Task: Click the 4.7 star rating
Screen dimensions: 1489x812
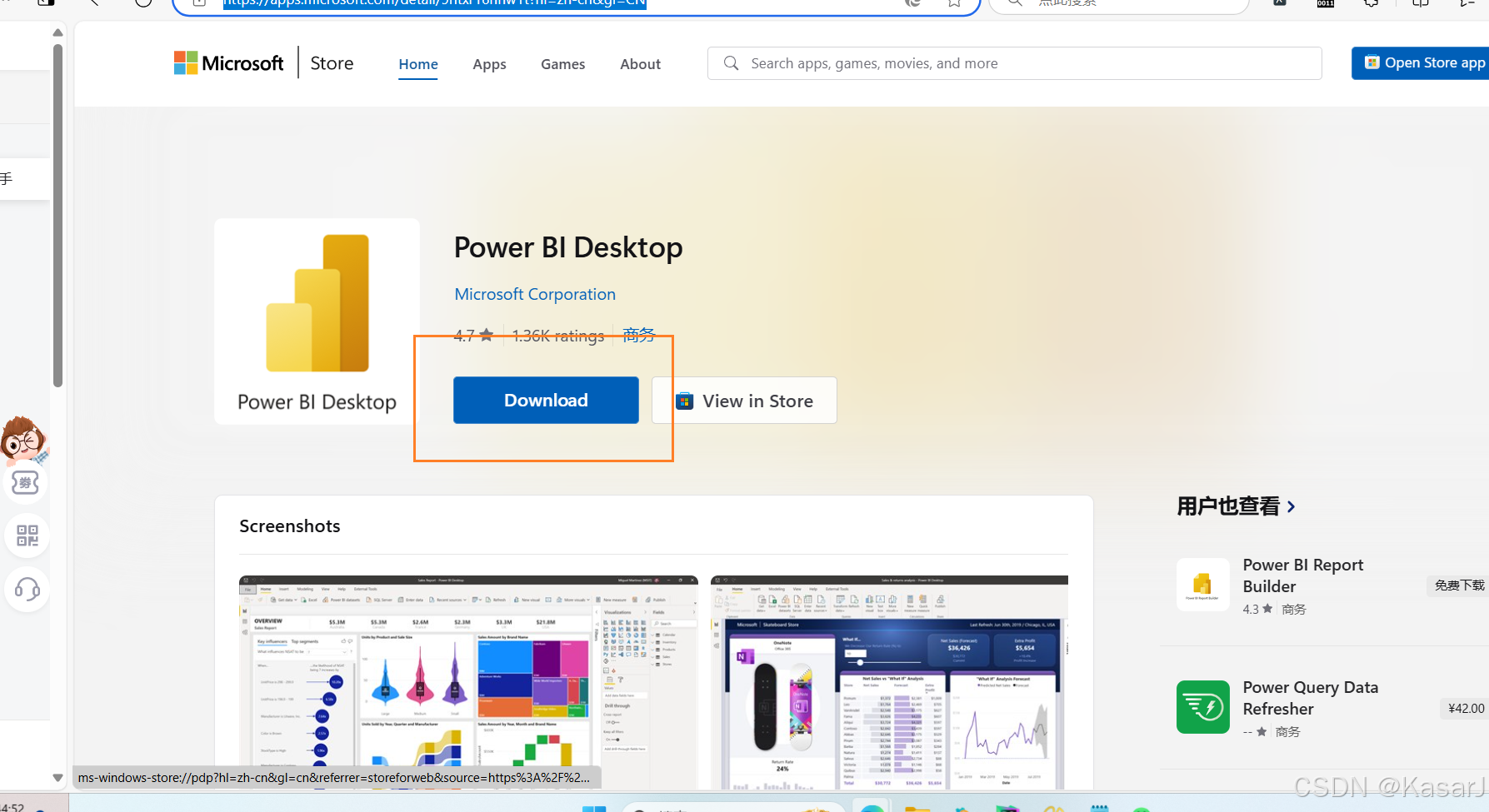Action: coord(473,336)
